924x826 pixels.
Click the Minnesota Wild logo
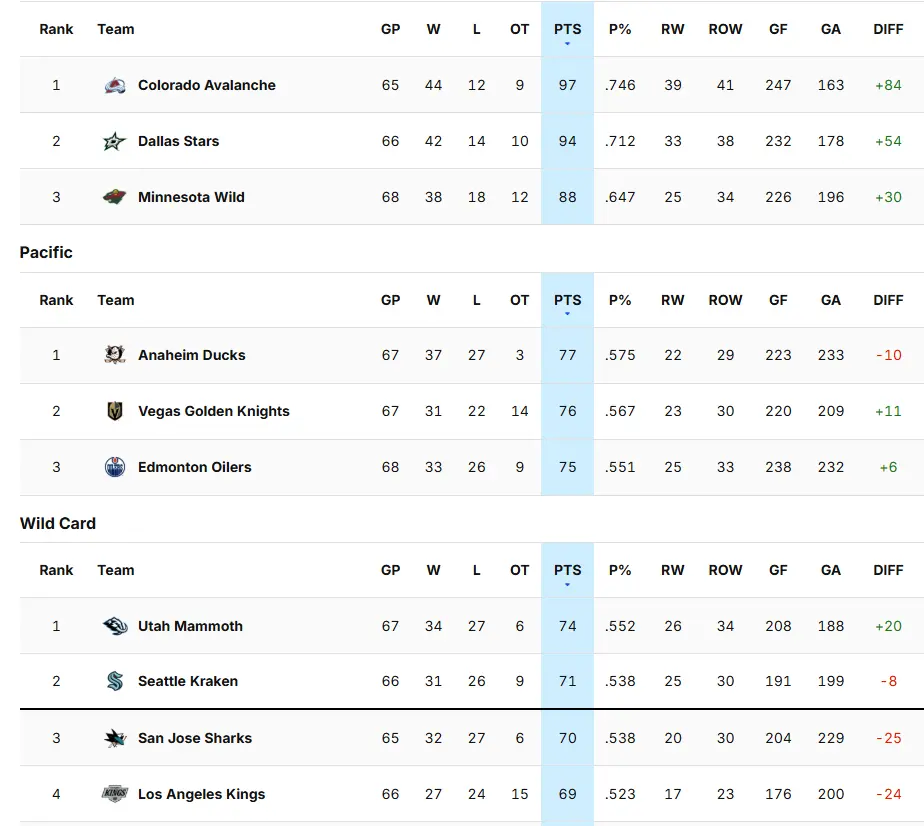pyautogui.click(x=115, y=198)
